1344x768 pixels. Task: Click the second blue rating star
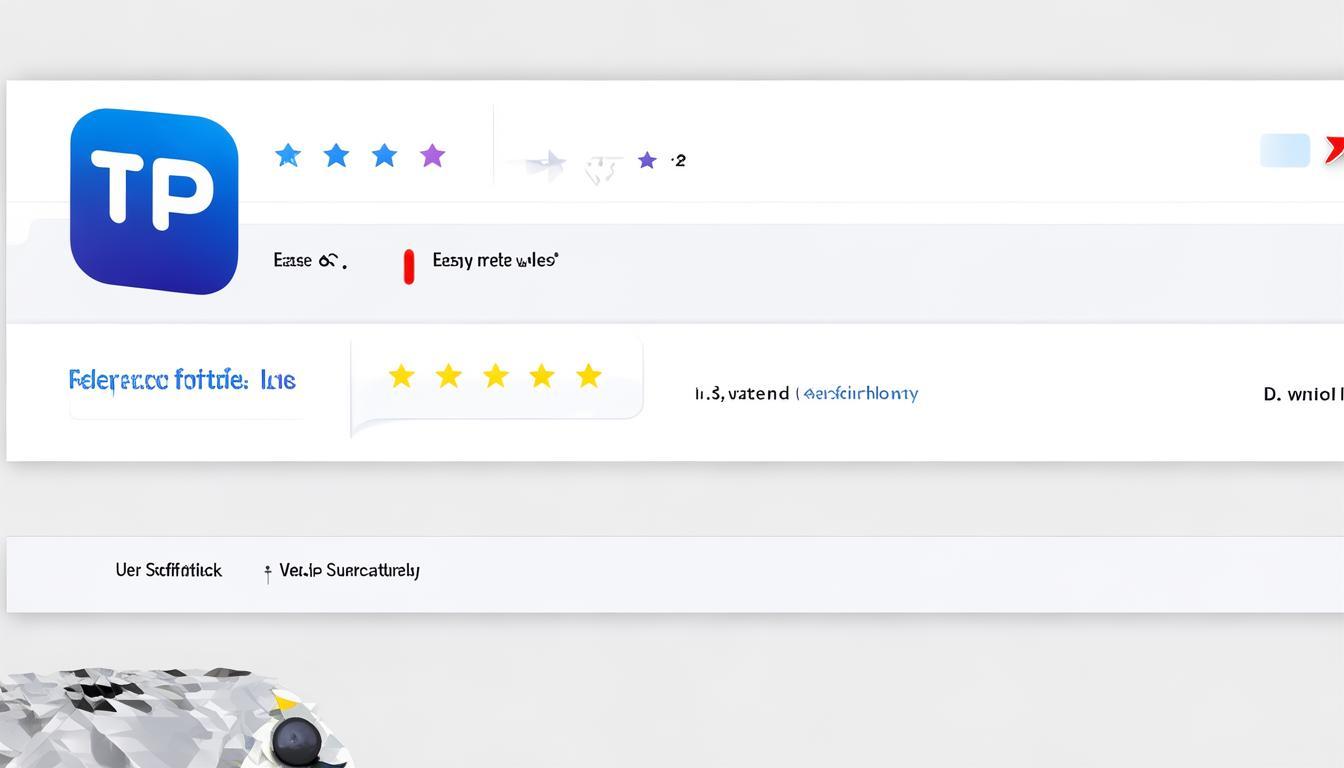pos(337,155)
